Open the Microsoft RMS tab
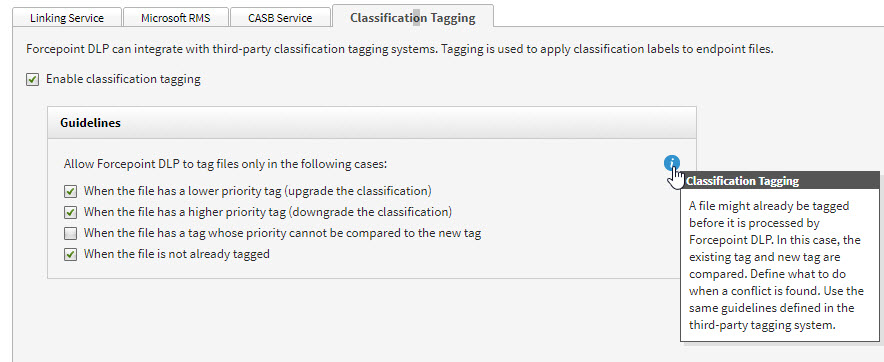Image resolution: width=884 pixels, height=362 pixels. 175,17
